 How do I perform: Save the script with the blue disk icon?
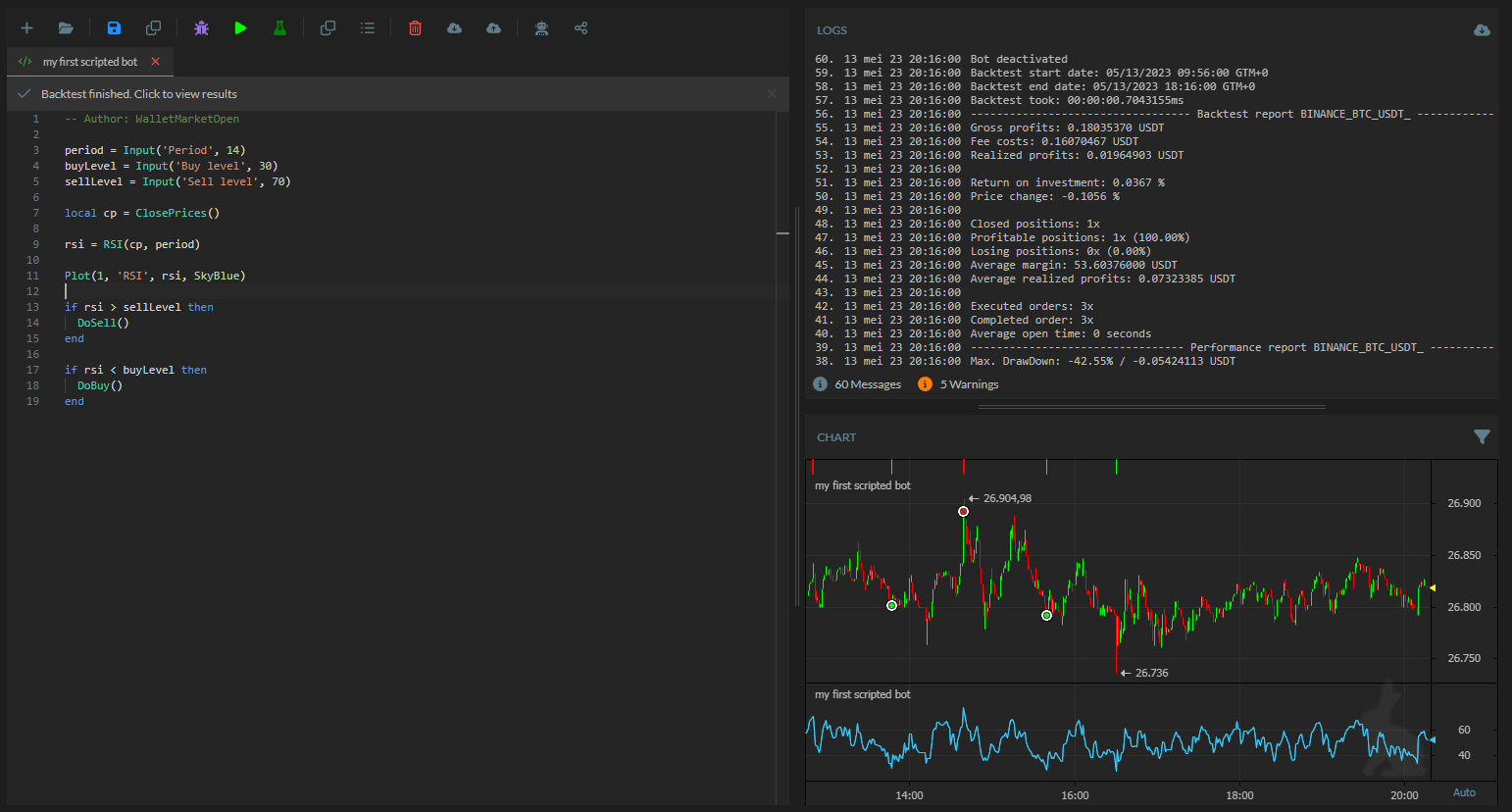[x=114, y=27]
